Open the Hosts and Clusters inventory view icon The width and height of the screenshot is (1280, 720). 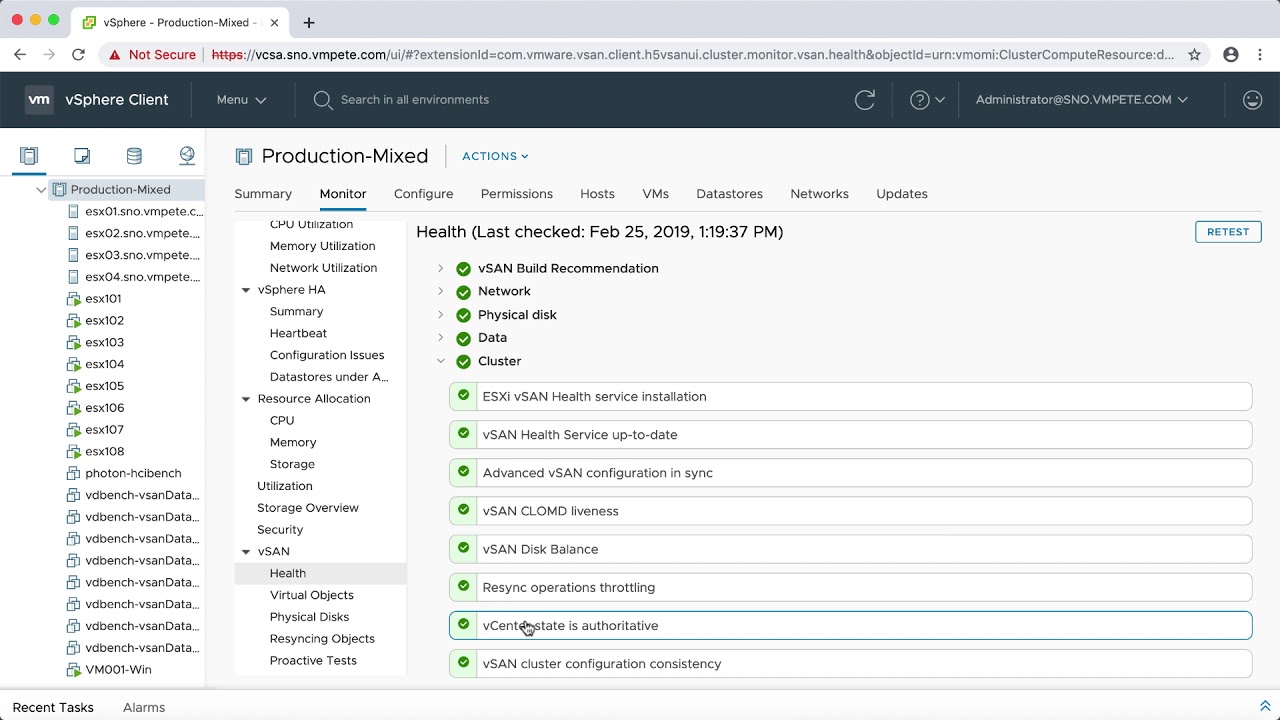pyautogui.click(x=29, y=156)
